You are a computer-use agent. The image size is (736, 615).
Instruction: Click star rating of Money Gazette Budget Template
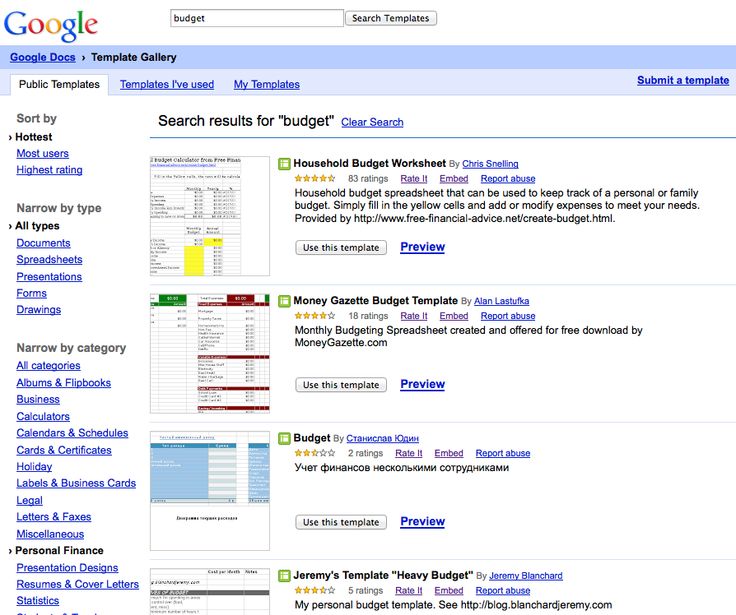[x=314, y=315]
